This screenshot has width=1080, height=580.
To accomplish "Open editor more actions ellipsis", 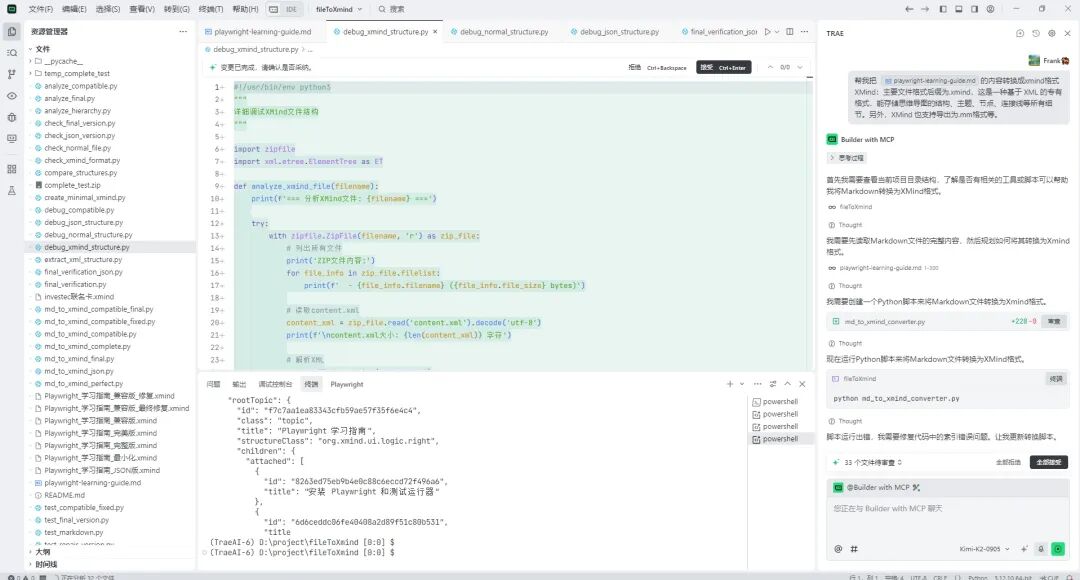I will [x=804, y=32].
